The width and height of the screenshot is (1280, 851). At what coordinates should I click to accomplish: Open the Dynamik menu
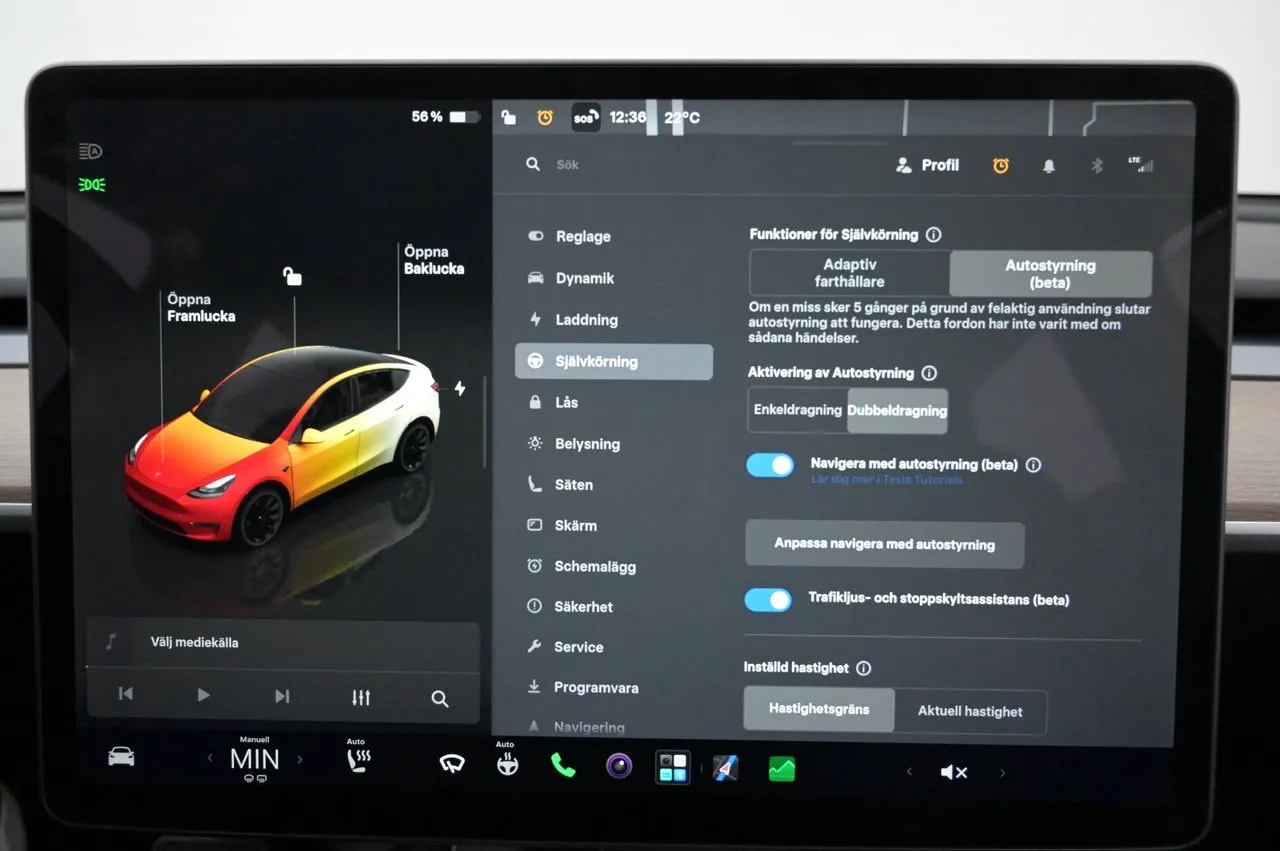[x=612, y=279]
